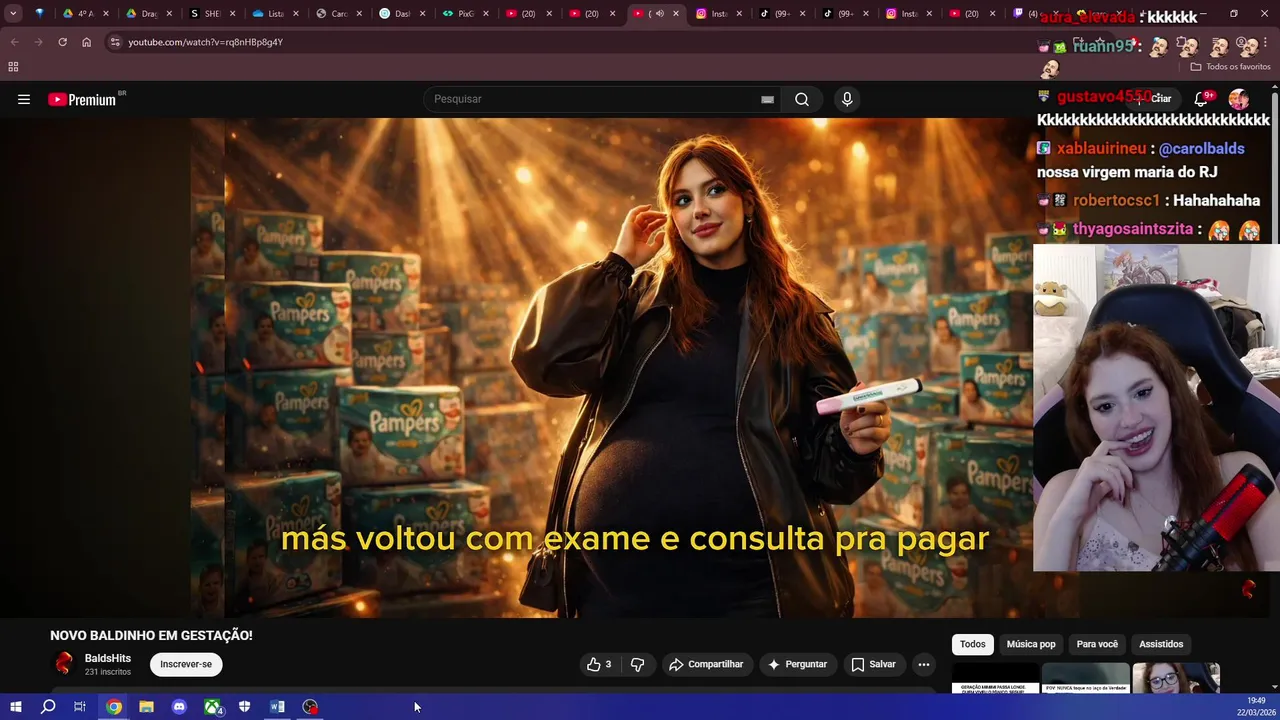This screenshot has height=720, width=1280.
Task: Open BaldsHits channel avatar
Action: 64,663
